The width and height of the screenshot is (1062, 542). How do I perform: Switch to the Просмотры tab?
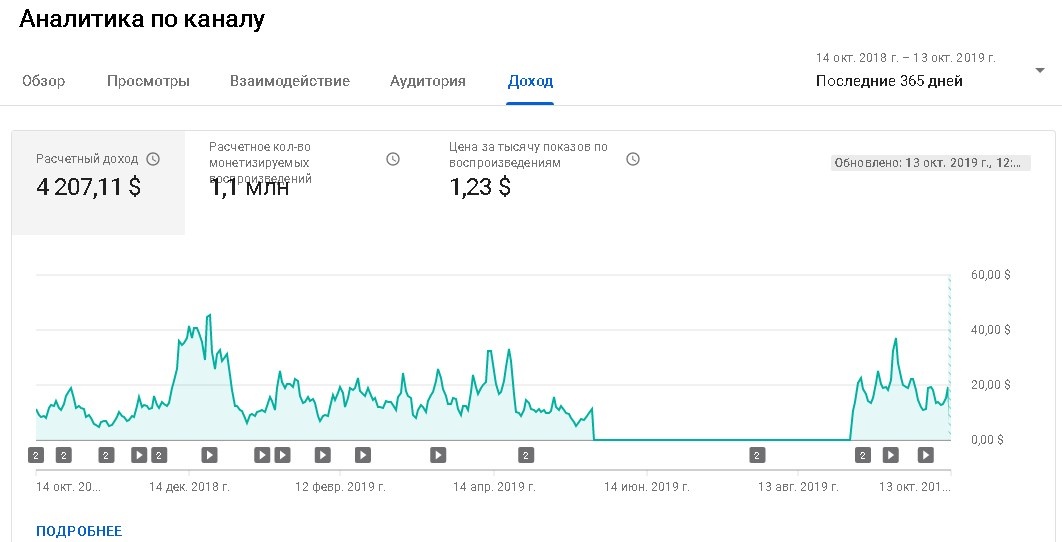pyautogui.click(x=148, y=81)
